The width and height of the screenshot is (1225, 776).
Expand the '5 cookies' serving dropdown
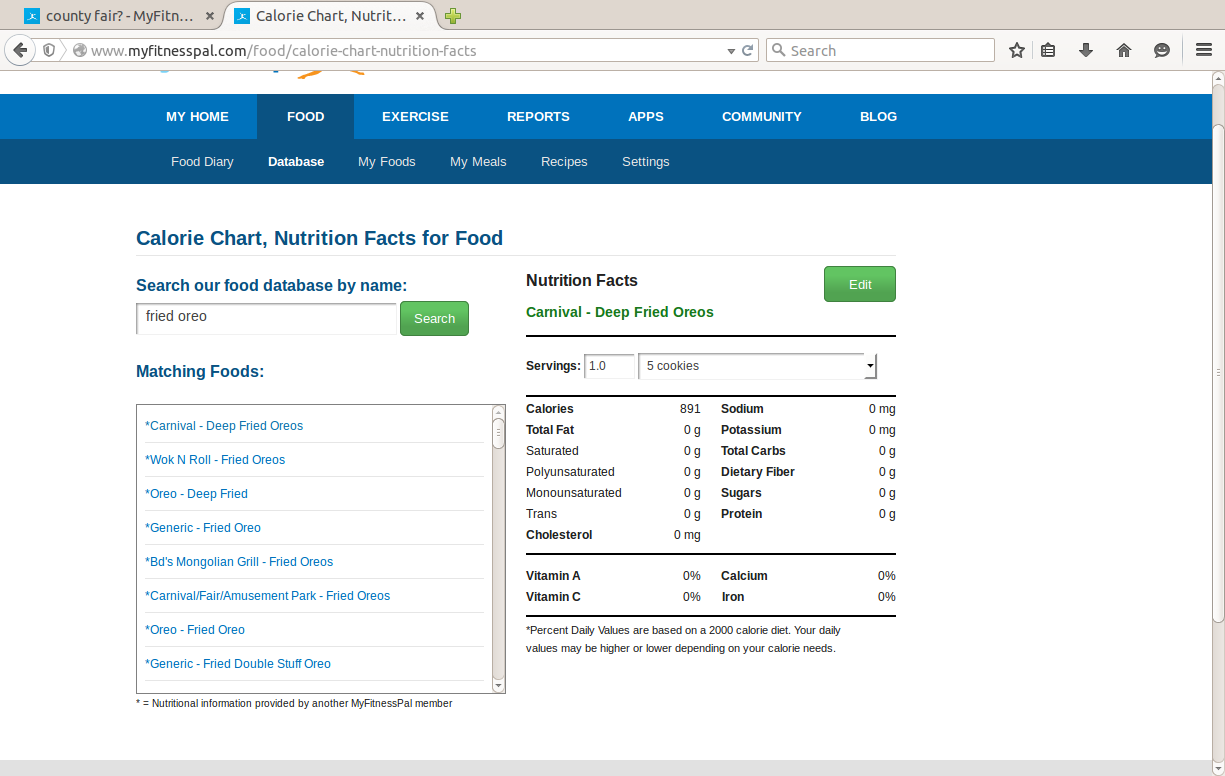[x=758, y=366]
